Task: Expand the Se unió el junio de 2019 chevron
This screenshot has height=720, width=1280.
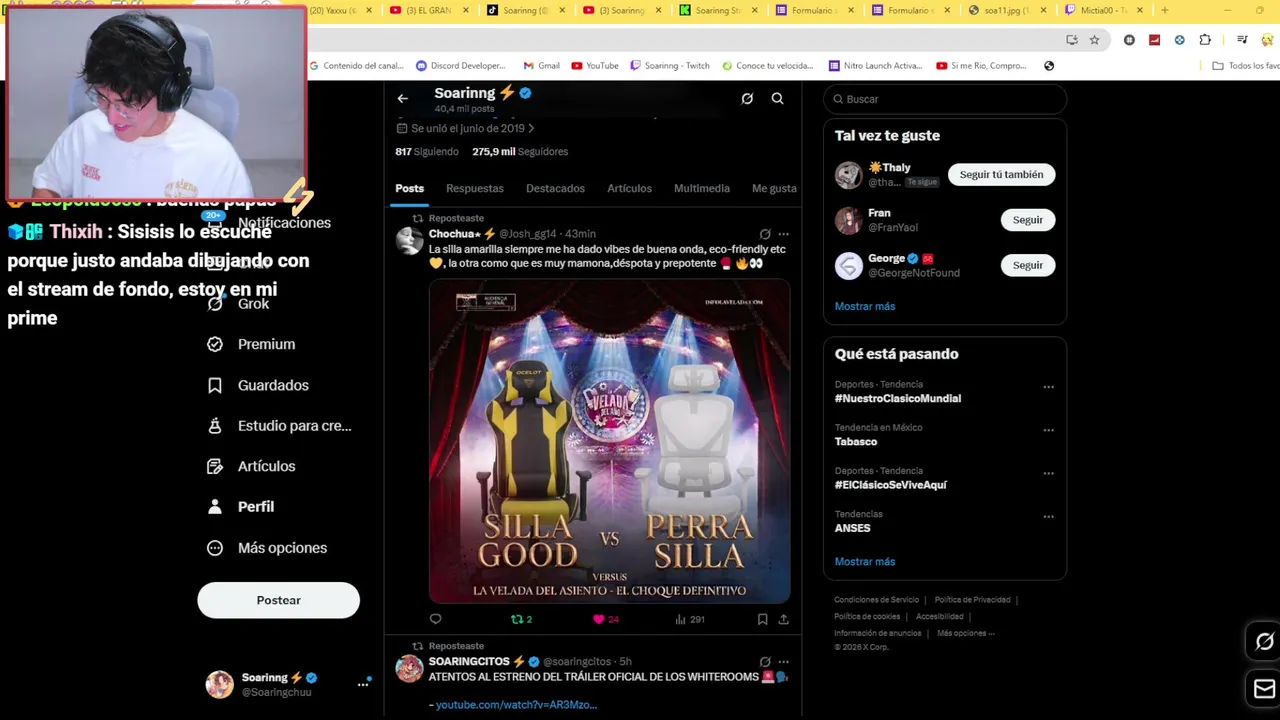Action: coord(531,129)
